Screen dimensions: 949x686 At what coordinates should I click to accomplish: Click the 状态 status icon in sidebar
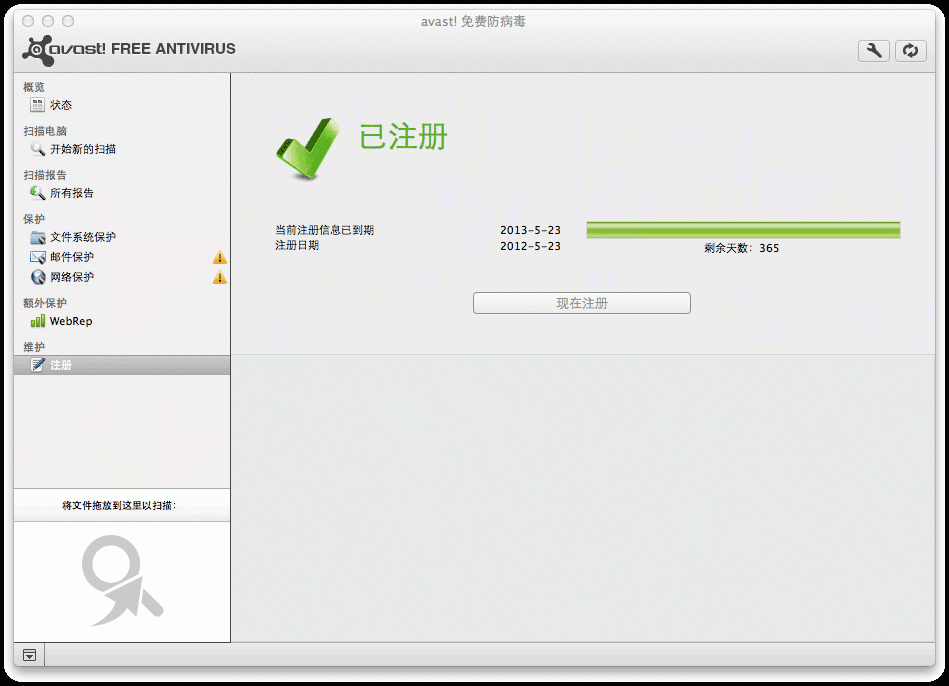coord(38,105)
